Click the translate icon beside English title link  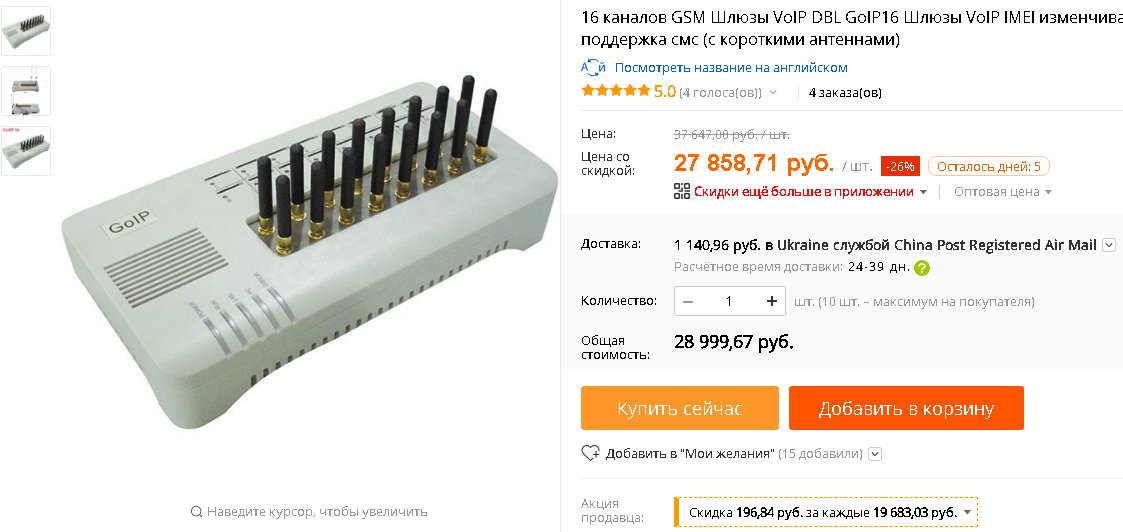(x=593, y=68)
